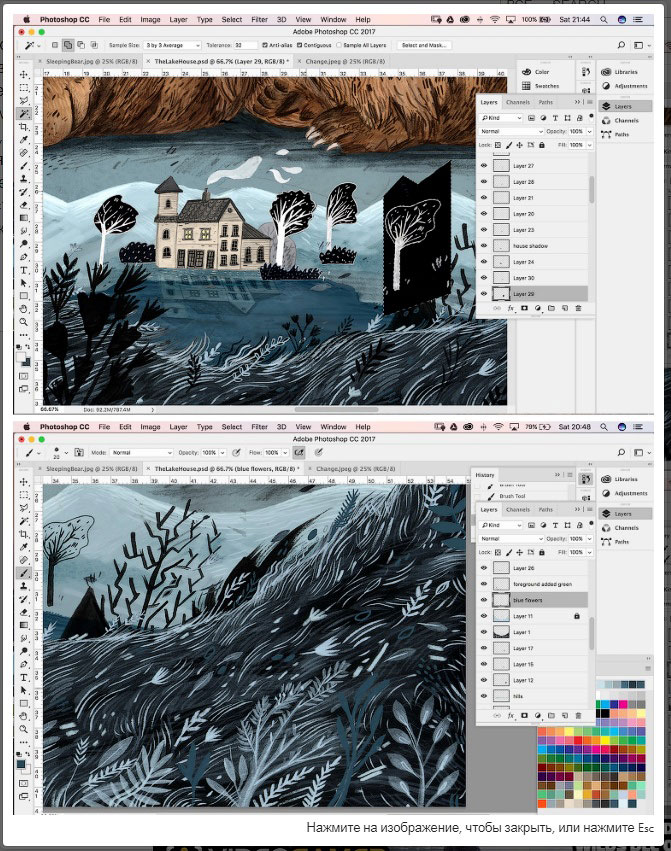This screenshot has height=851, width=671.
Task: Hide Layer 29 using its eye icon
Action: (x=484, y=294)
